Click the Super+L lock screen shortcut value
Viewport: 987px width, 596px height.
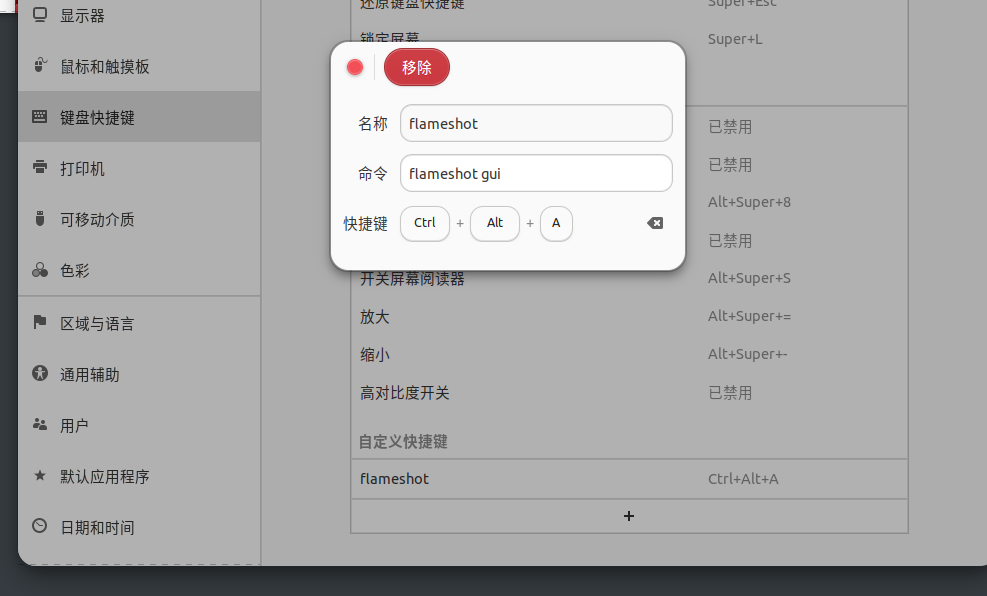click(x=735, y=39)
